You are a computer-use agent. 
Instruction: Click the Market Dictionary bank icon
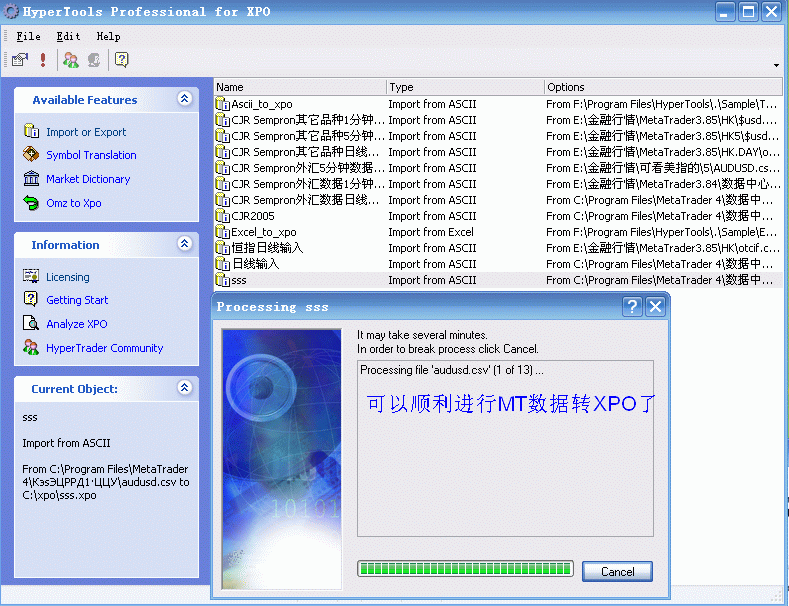[x=31, y=178]
